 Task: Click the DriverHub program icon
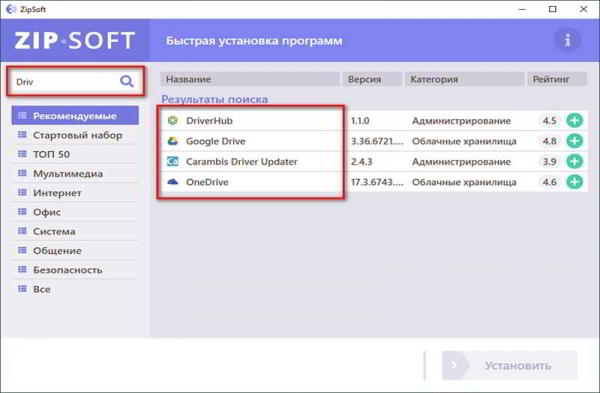click(x=173, y=121)
